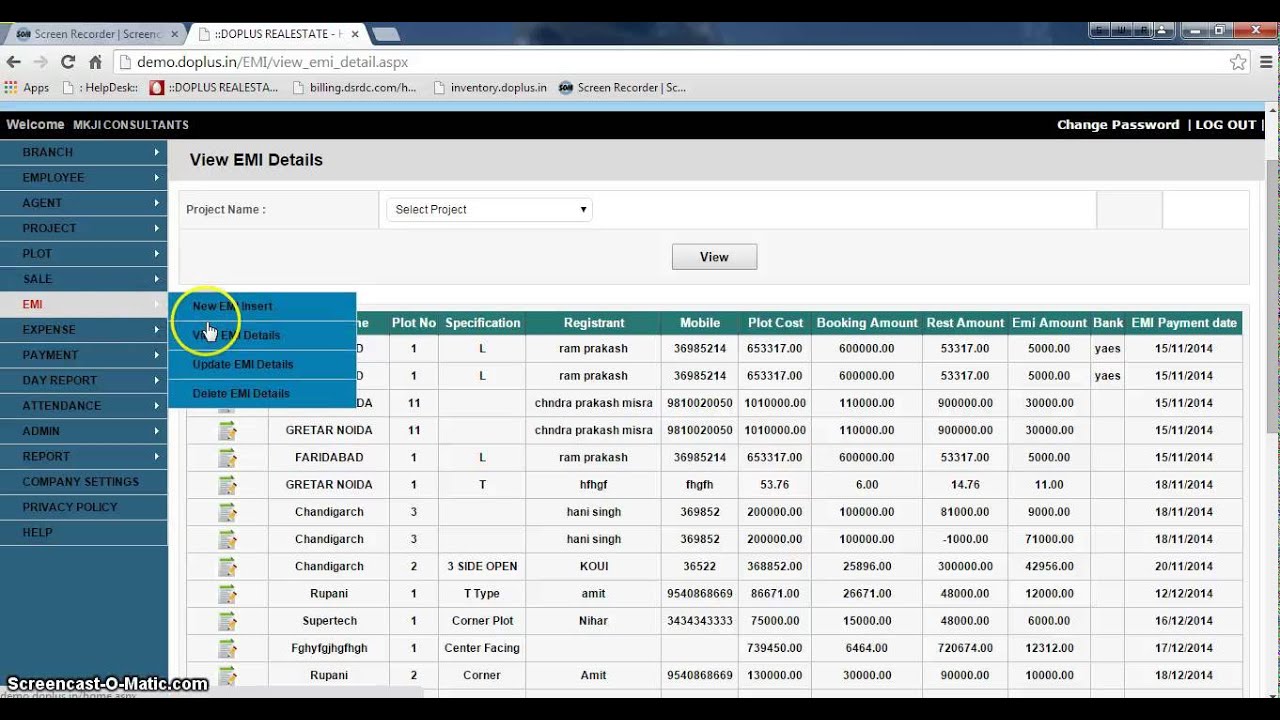Click the LOG OUT link
The image size is (1280, 720).
(1225, 125)
